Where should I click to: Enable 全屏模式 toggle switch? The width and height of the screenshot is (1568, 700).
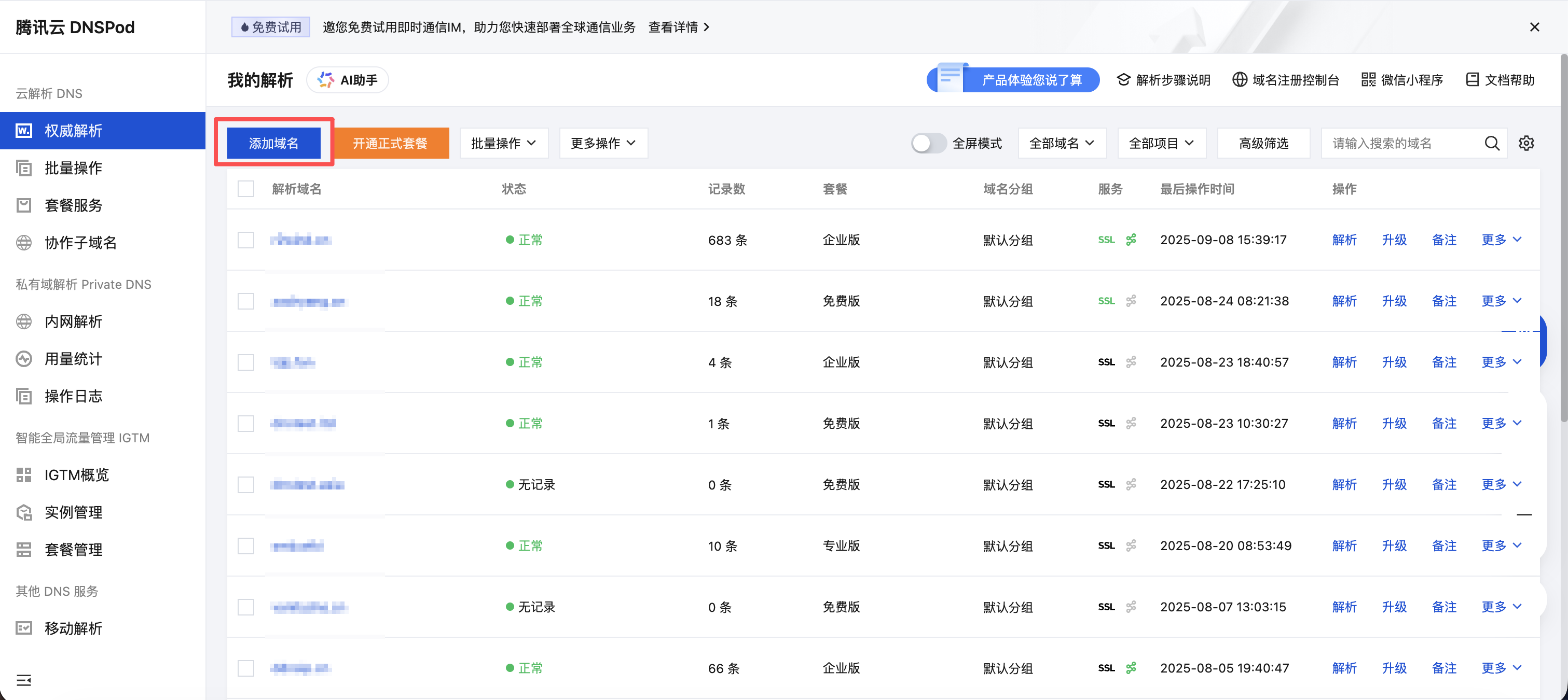(928, 144)
